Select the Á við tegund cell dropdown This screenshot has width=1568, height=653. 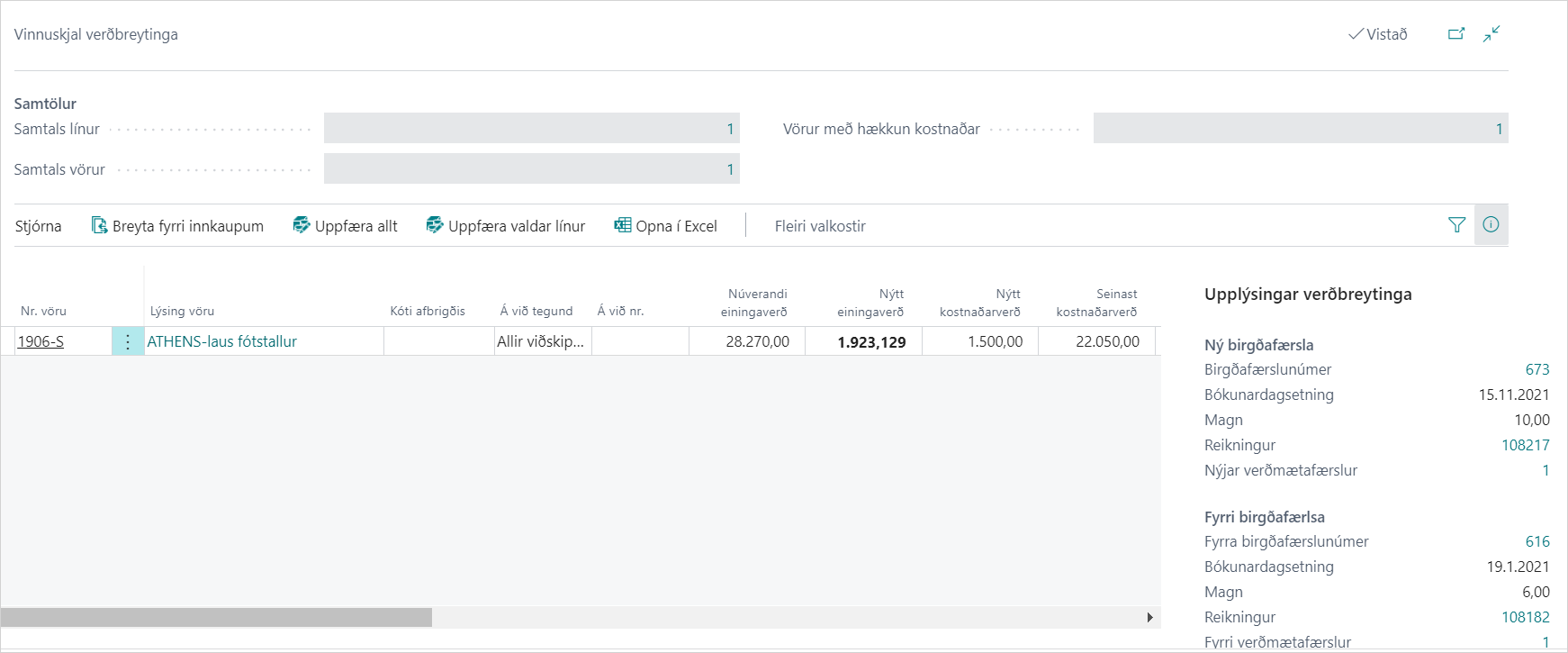click(542, 341)
